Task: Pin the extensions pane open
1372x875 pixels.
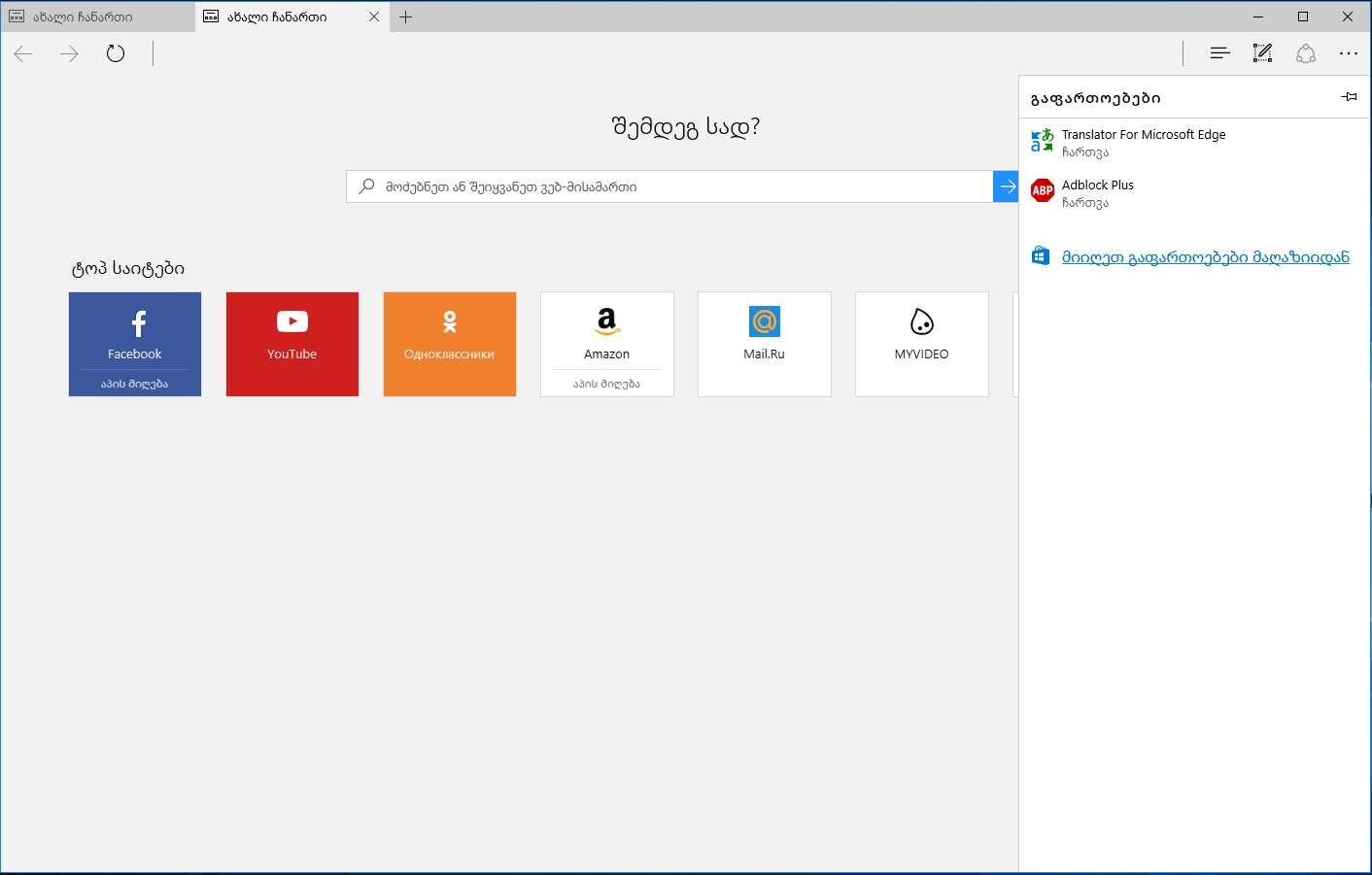Action: pyautogui.click(x=1349, y=96)
